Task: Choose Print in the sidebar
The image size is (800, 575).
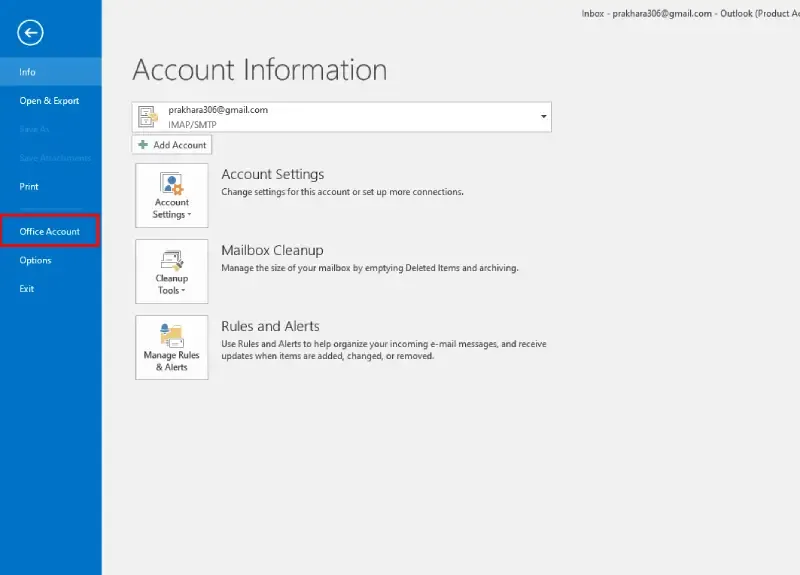Action: point(29,186)
